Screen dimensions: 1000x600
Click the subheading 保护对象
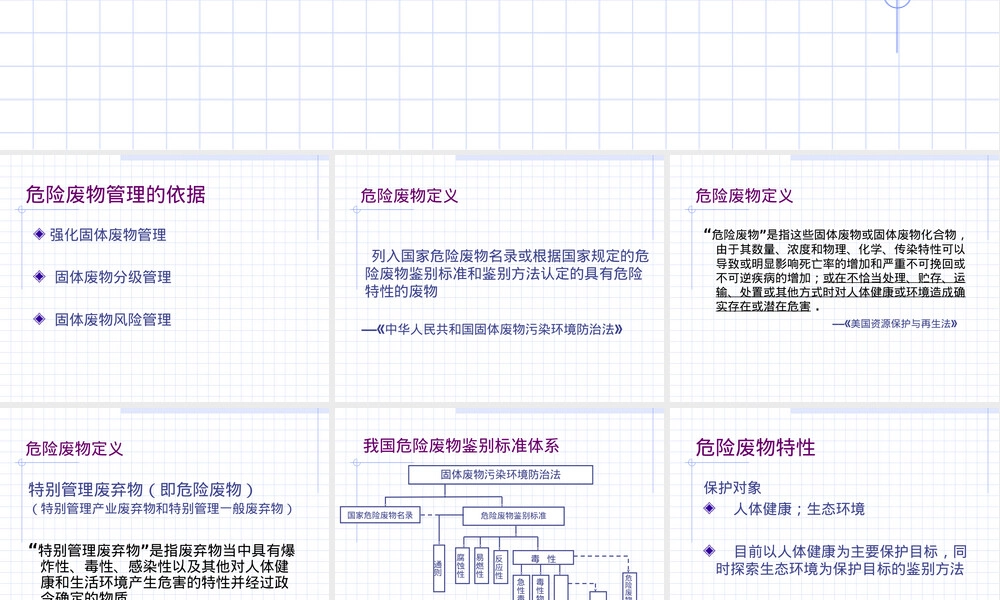[733, 488]
